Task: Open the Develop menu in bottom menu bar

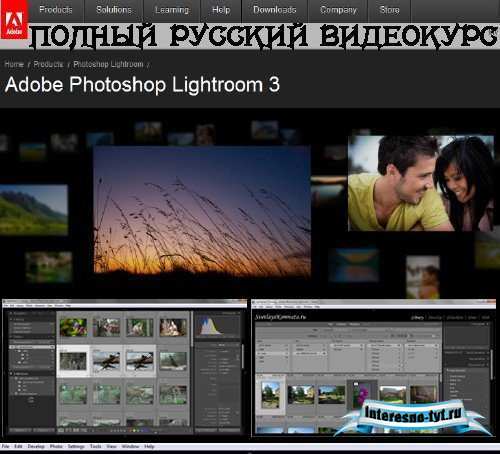Action: [36, 446]
